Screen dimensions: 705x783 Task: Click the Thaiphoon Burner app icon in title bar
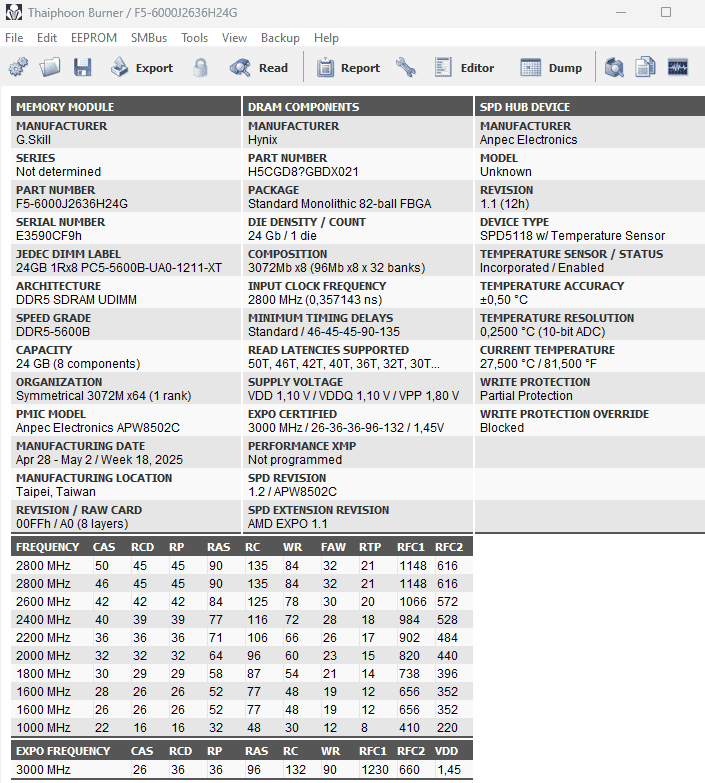13,12
